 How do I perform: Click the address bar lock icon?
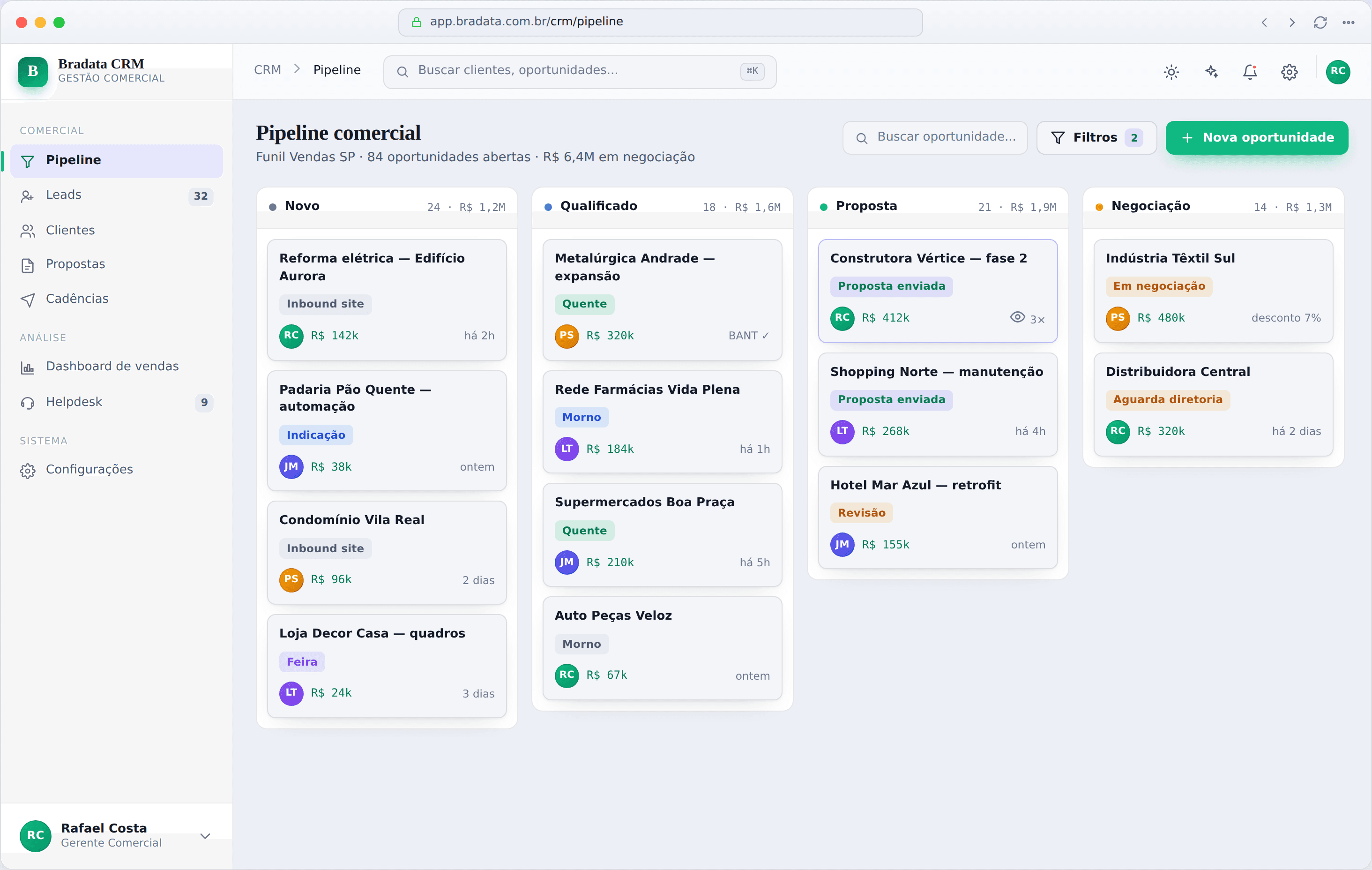[417, 22]
